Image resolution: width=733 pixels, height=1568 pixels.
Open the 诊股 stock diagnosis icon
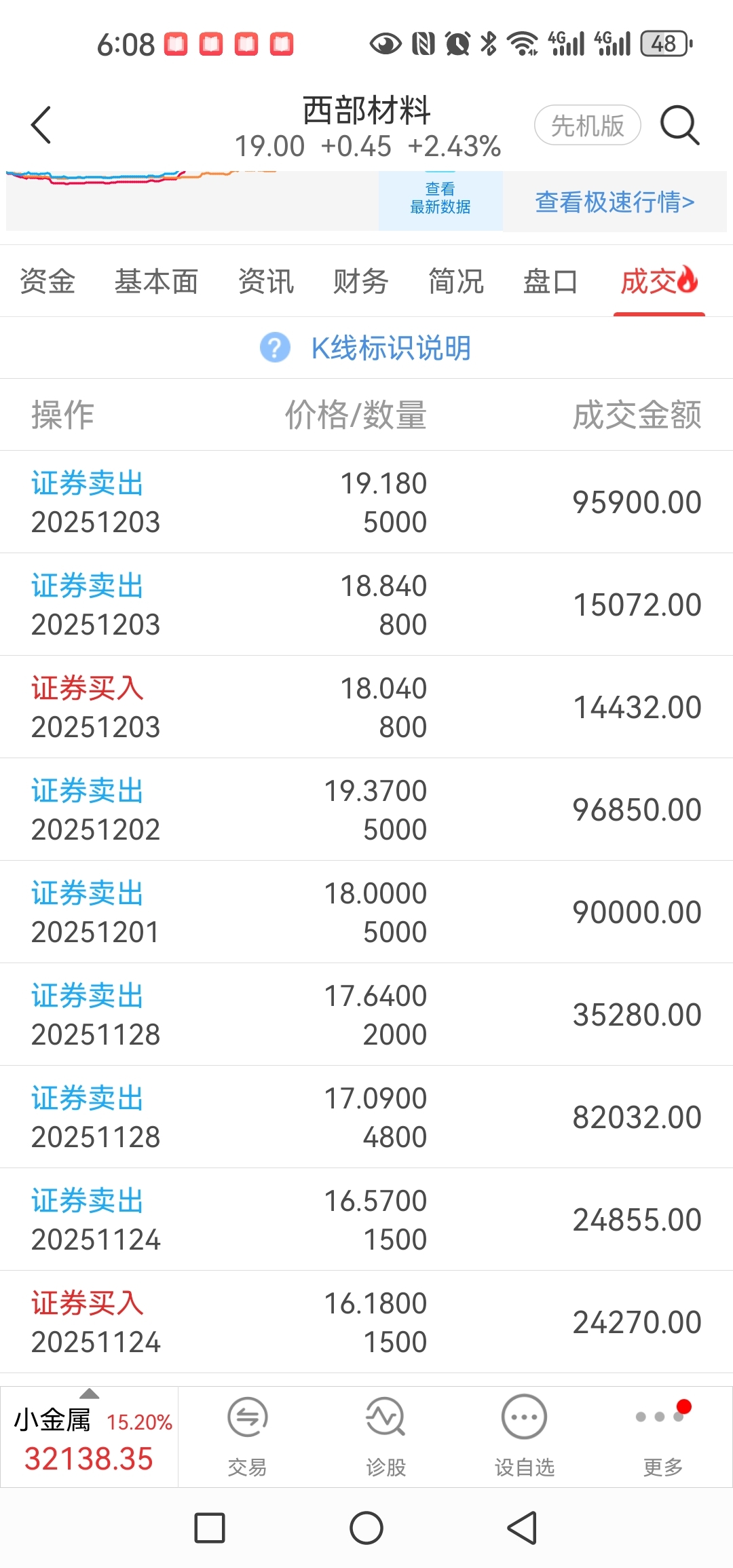point(386,1417)
